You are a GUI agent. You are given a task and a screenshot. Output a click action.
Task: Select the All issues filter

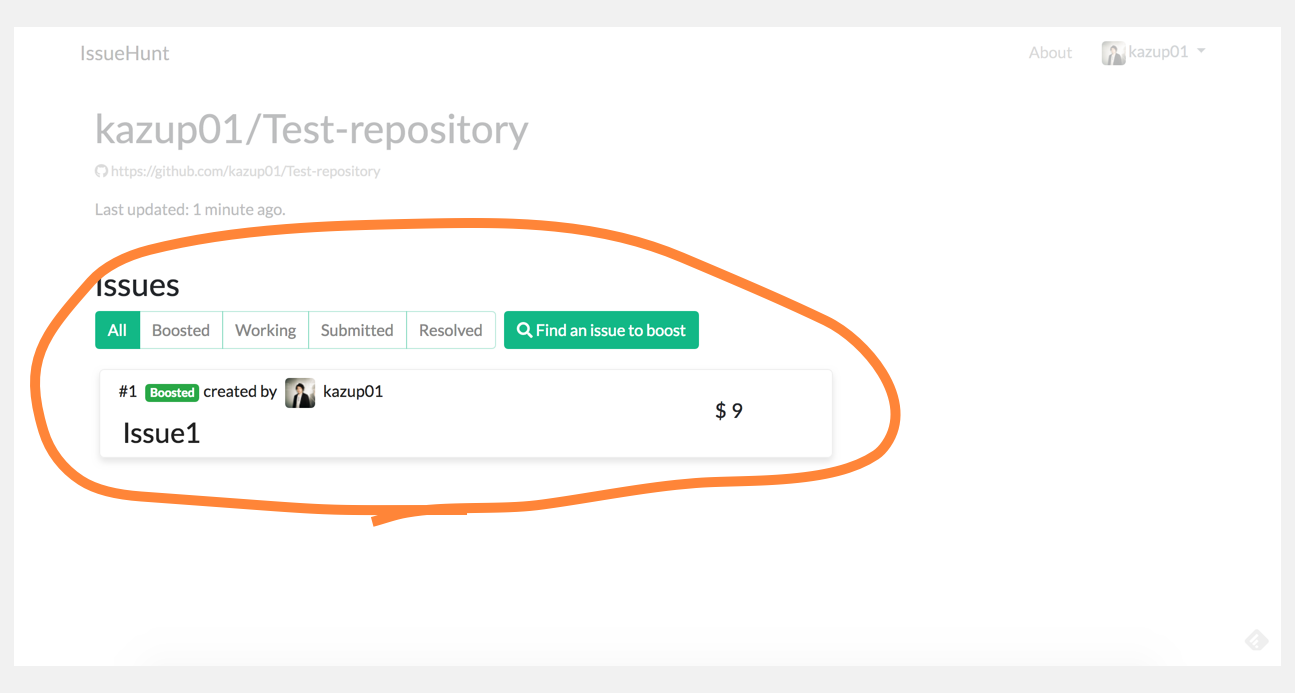tap(117, 330)
